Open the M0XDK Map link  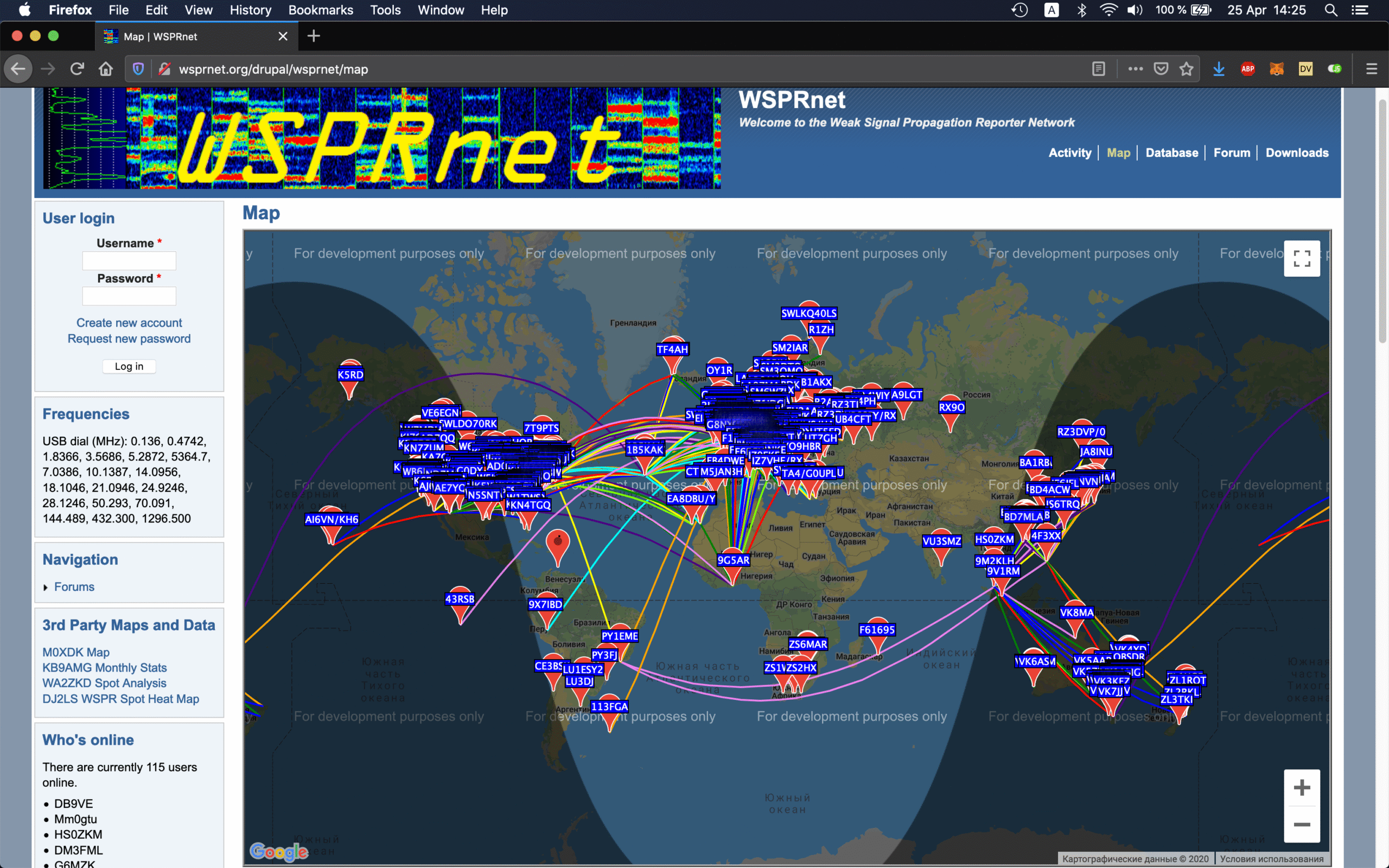[76, 652]
